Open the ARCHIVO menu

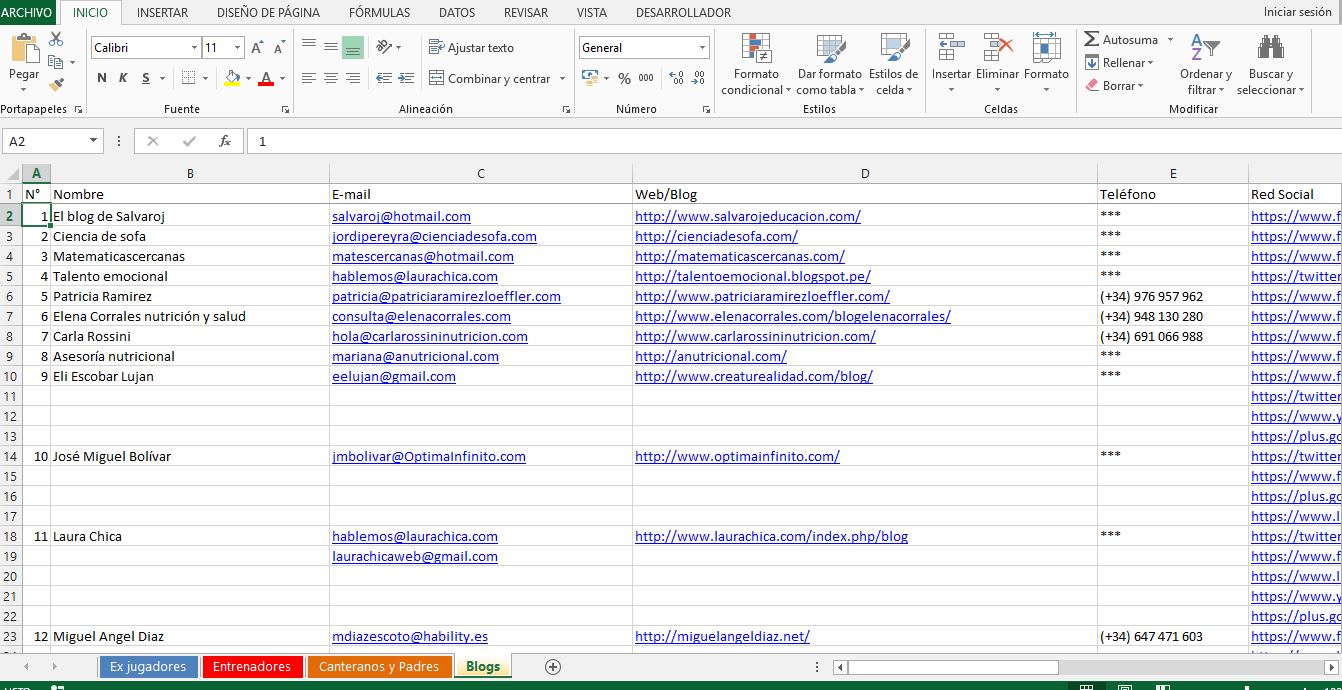[27, 12]
